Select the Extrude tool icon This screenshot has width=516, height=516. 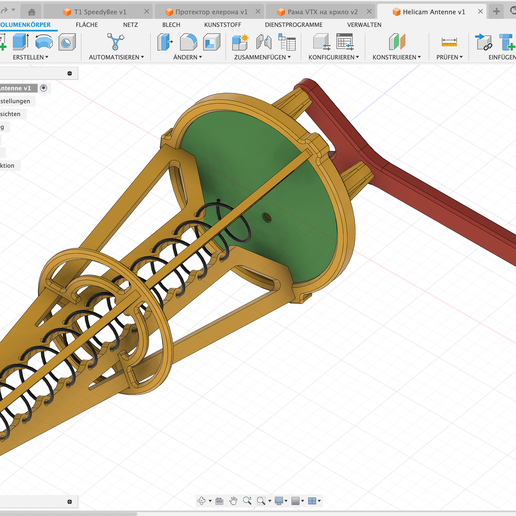[20, 42]
